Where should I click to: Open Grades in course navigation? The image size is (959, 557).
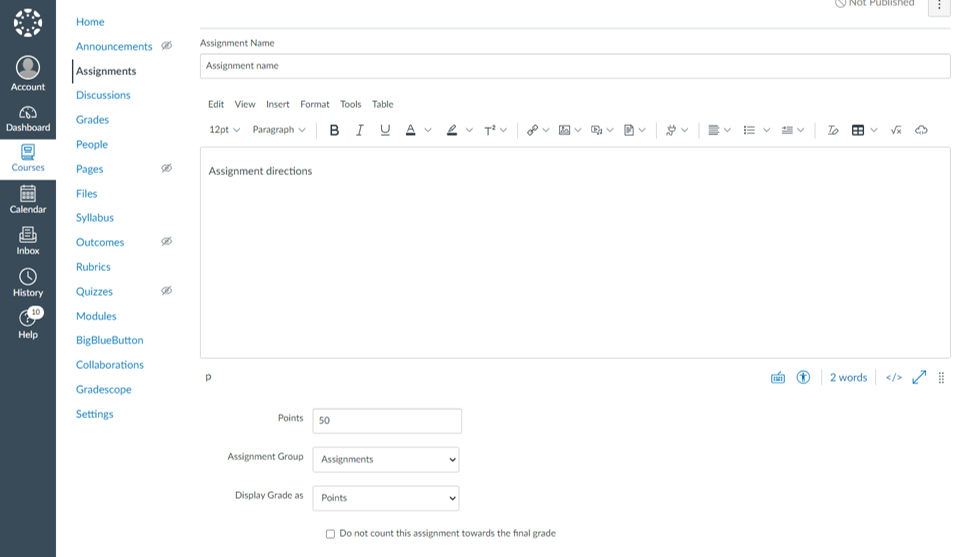(x=92, y=120)
